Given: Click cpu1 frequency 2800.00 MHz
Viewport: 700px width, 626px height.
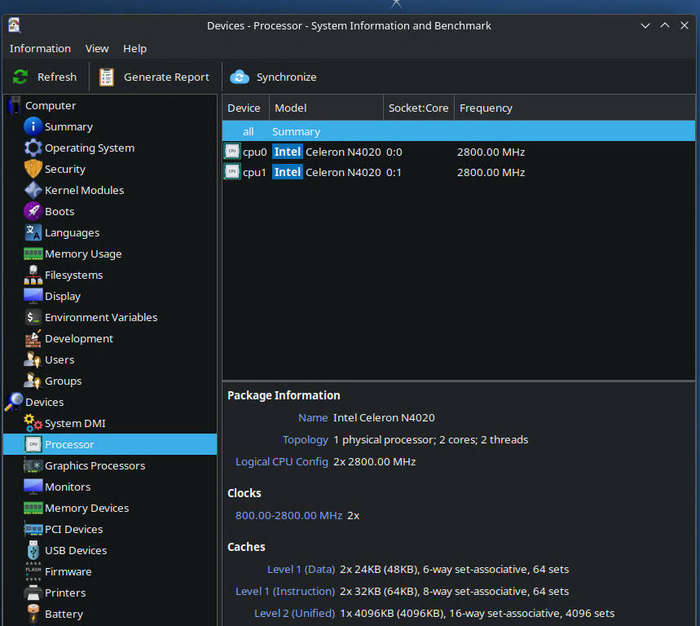Looking at the screenshot, I should point(491,172).
